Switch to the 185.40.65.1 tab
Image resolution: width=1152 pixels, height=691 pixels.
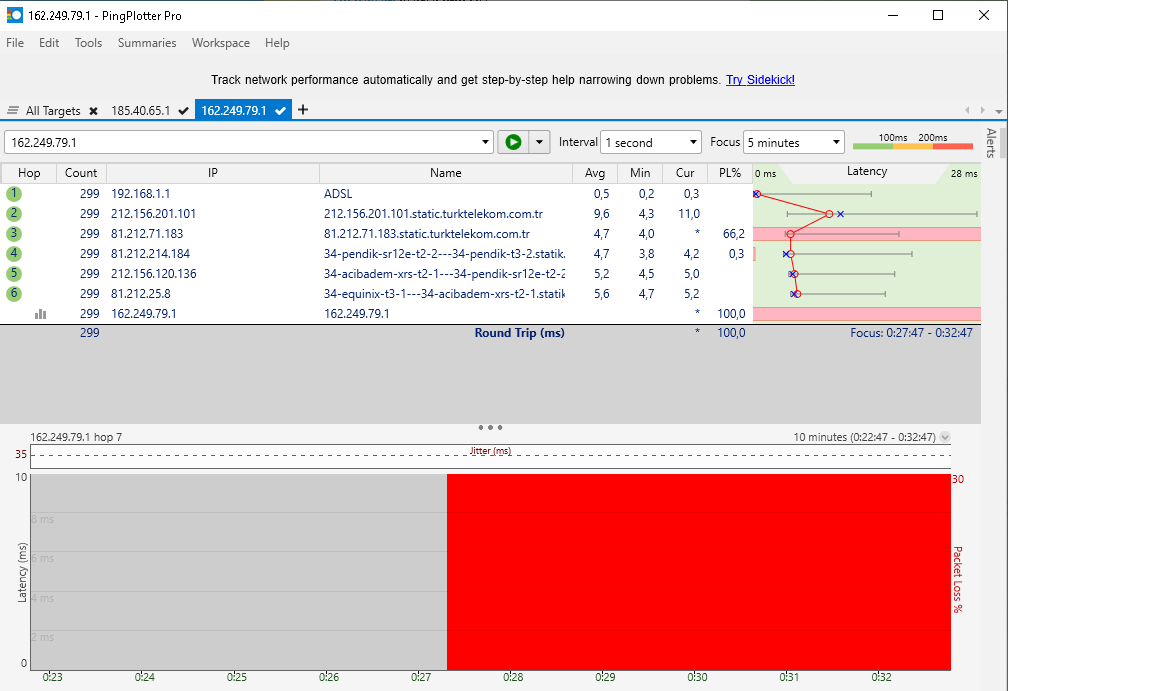point(140,111)
